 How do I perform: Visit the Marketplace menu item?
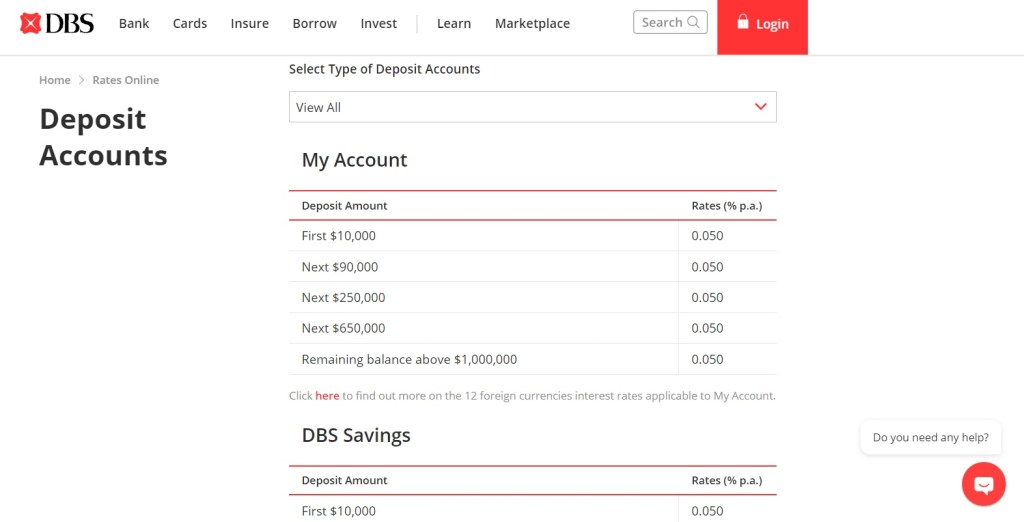532,23
